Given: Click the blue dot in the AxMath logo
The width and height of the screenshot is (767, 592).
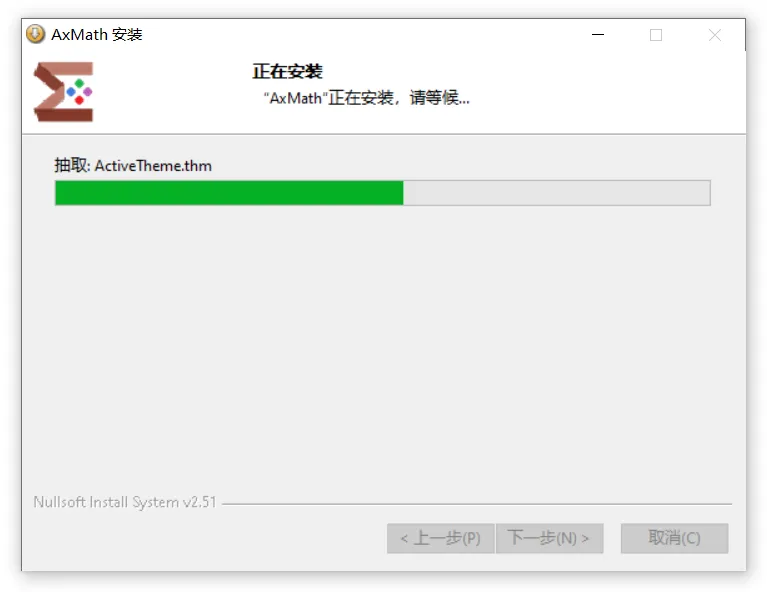Looking at the screenshot, I should pyautogui.click(x=71, y=91).
